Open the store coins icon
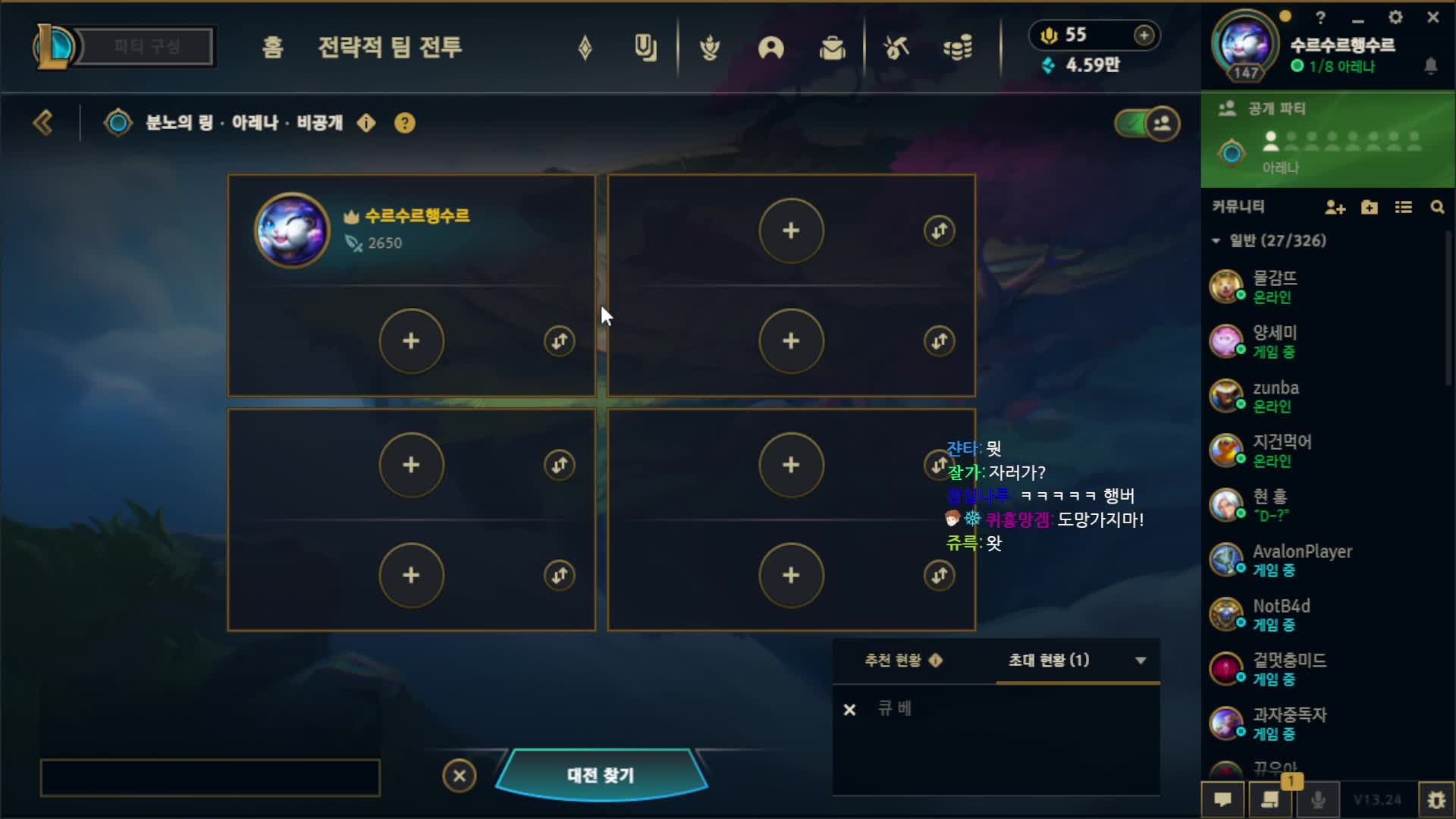Screen dimensions: 1456x819 [958, 49]
